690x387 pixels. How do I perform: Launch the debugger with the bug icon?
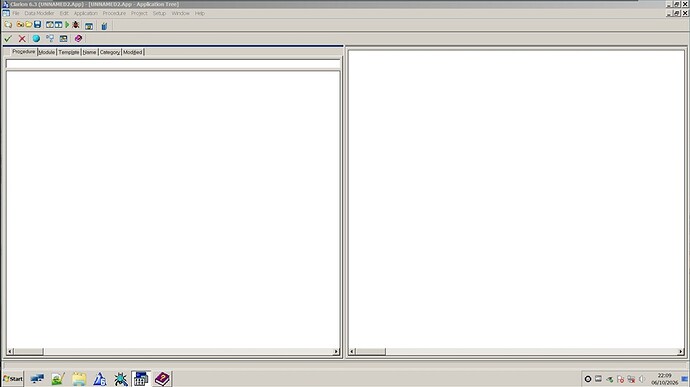[76, 25]
